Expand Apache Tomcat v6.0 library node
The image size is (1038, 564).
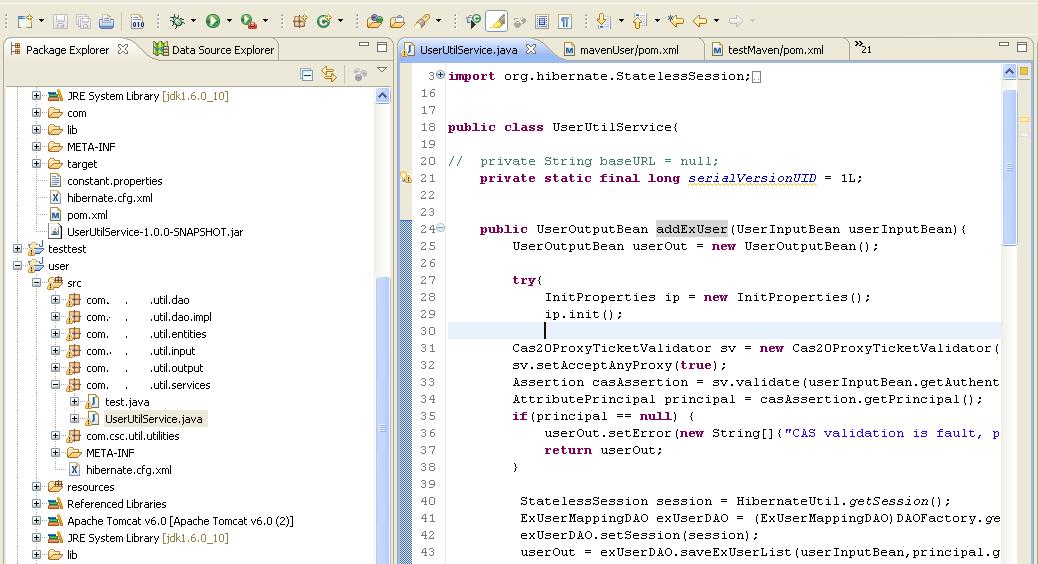(x=36, y=521)
